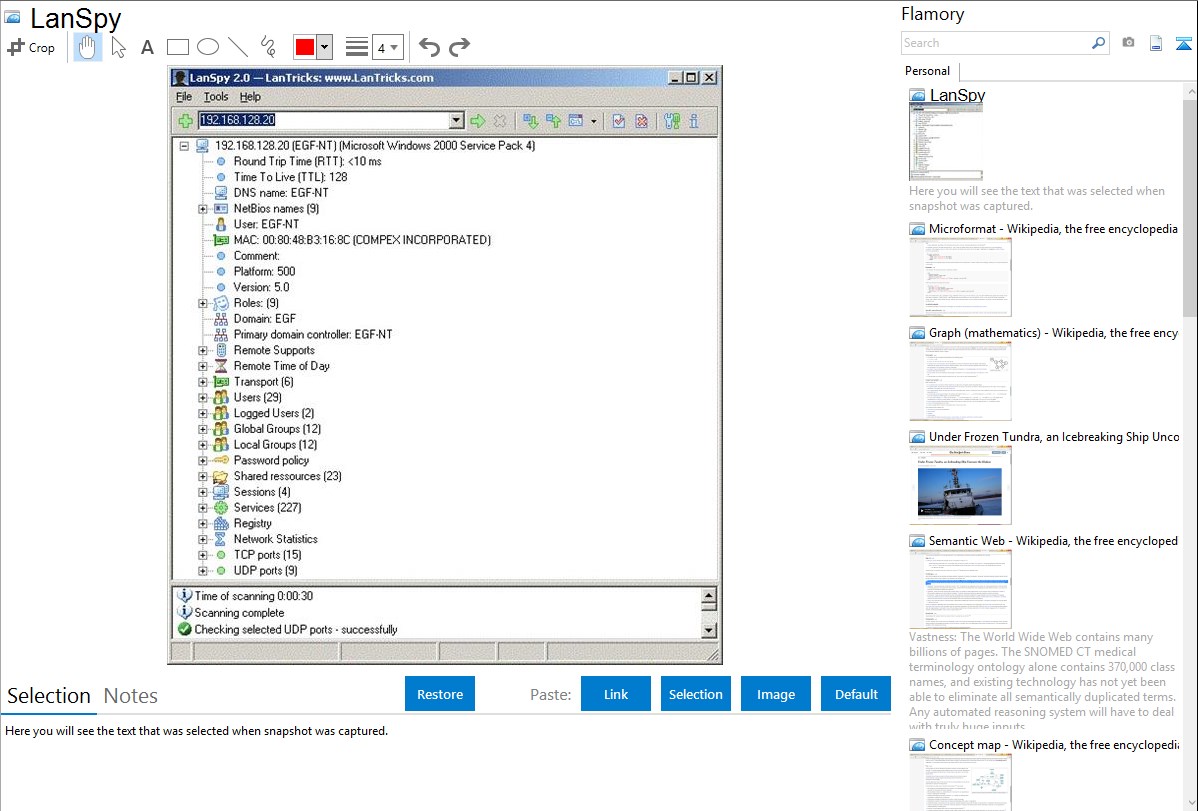This screenshot has height=811, width=1198.
Task: Select the arrow pointer tool
Action: pos(118,47)
